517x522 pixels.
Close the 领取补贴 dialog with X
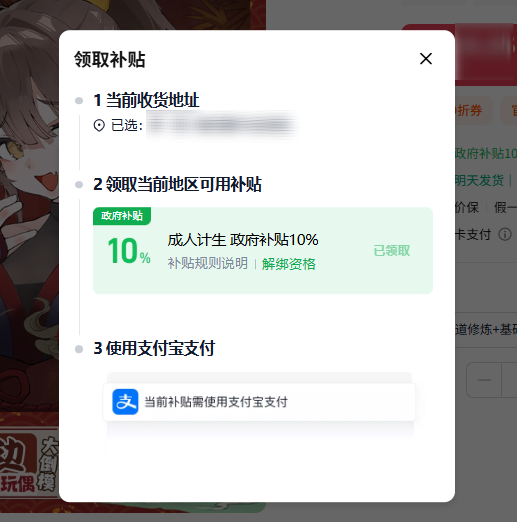pos(426,59)
